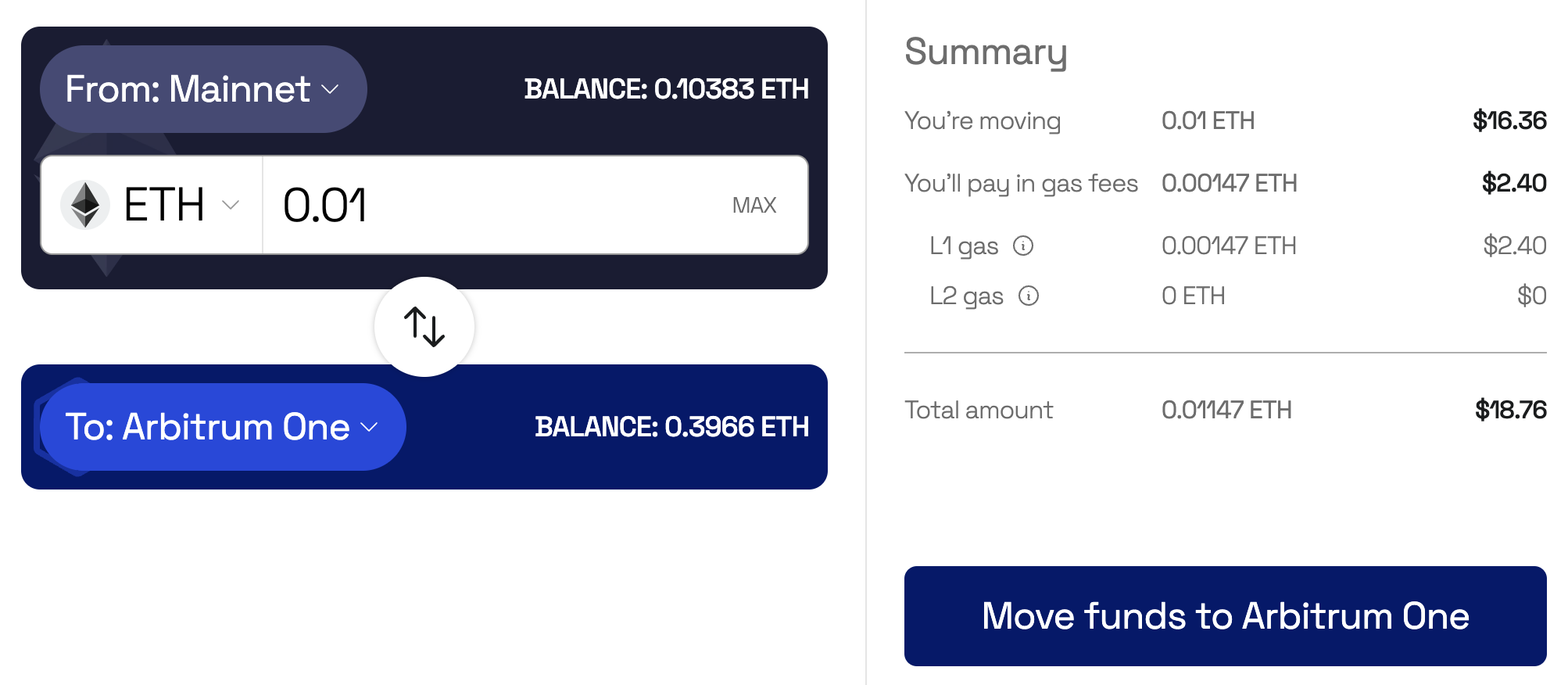Click the L2 gas label
Image resolution: width=1568 pixels, height=685 pixels.
(x=966, y=296)
